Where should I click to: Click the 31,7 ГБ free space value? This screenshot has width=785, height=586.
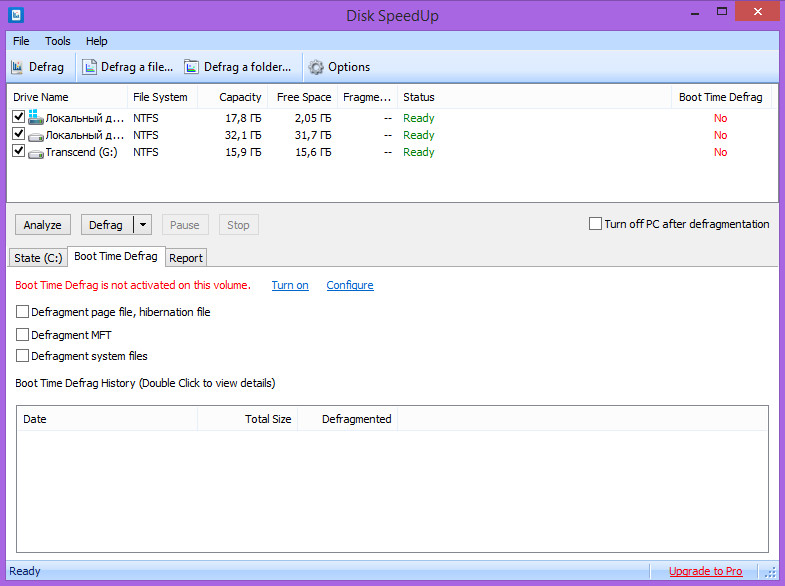(313, 135)
